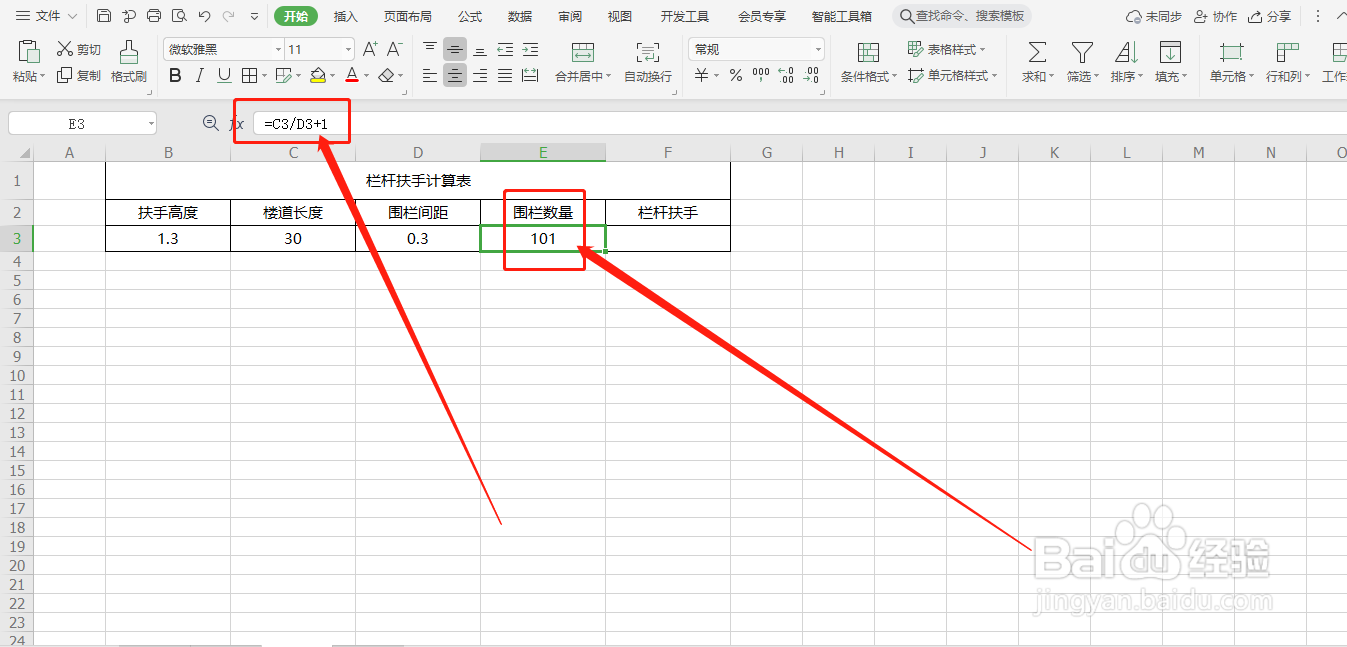Increase decimal places icon
The height and width of the screenshot is (647, 1347).
[x=786, y=75]
